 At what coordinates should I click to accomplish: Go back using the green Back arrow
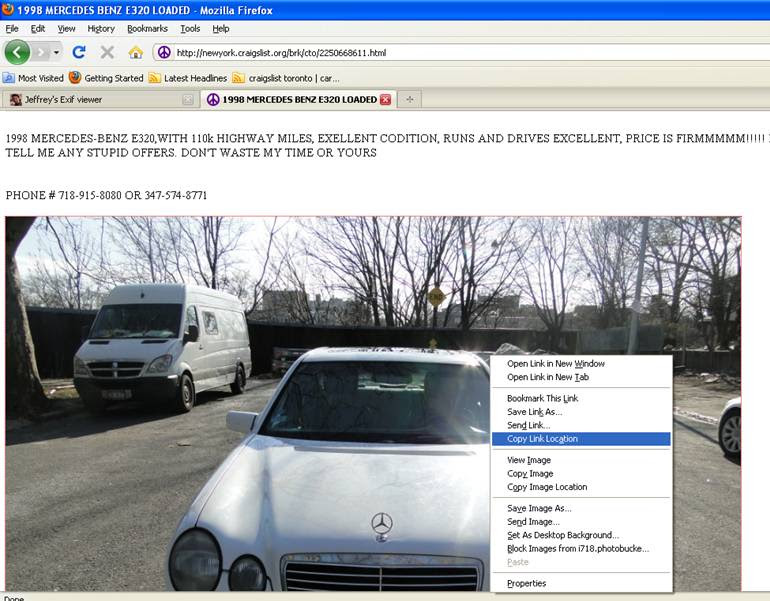coord(17,52)
